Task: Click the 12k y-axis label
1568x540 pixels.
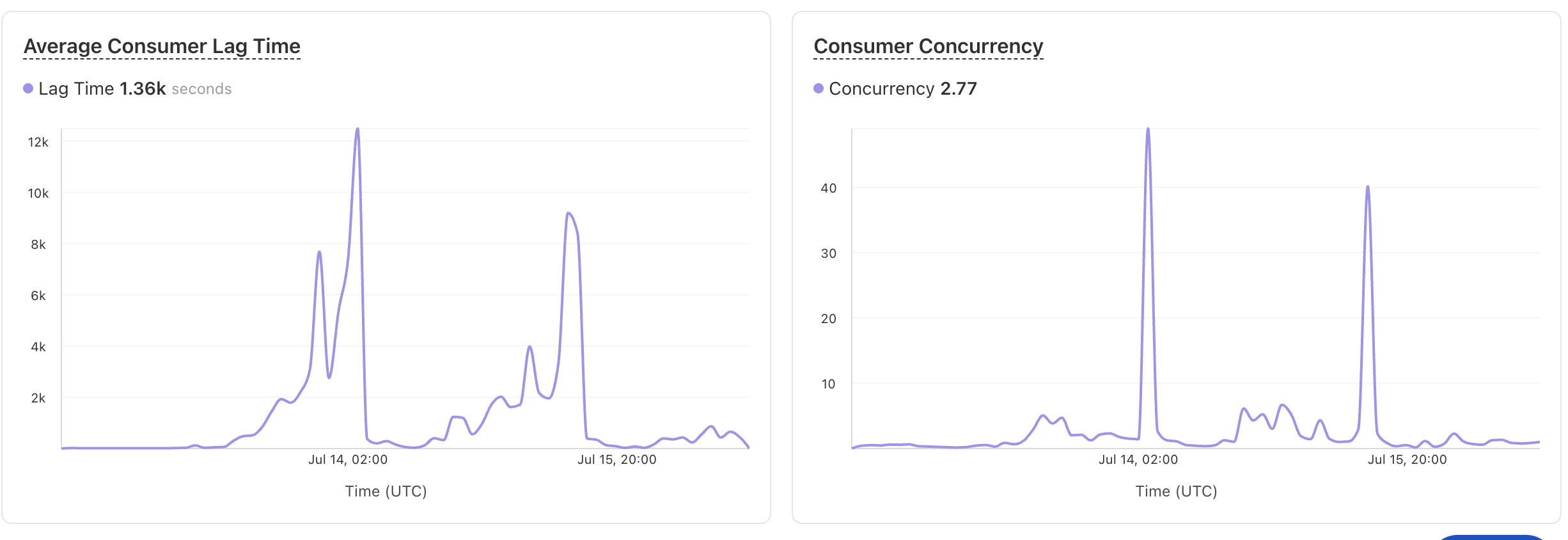Action: click(38, 142)
